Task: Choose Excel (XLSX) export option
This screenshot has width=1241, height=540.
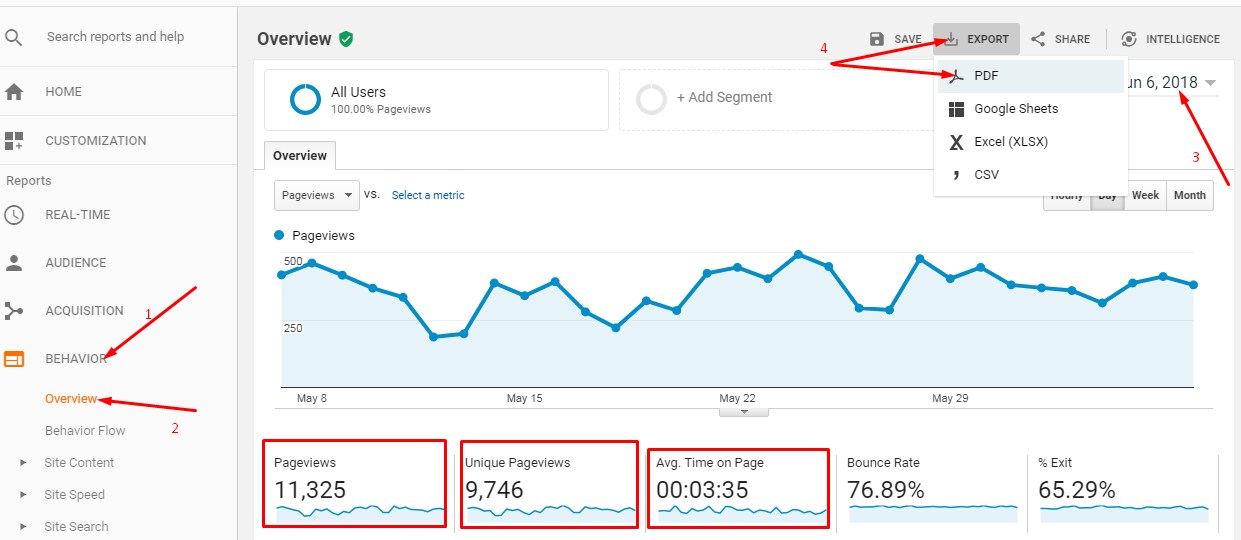Action: 1030,142
